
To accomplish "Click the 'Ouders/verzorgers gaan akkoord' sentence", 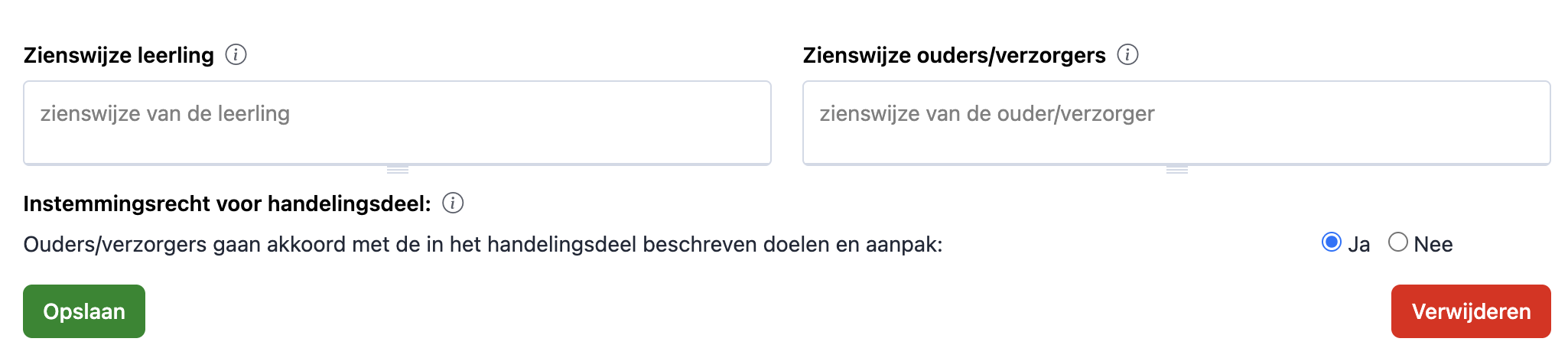I will pos(483,245).
